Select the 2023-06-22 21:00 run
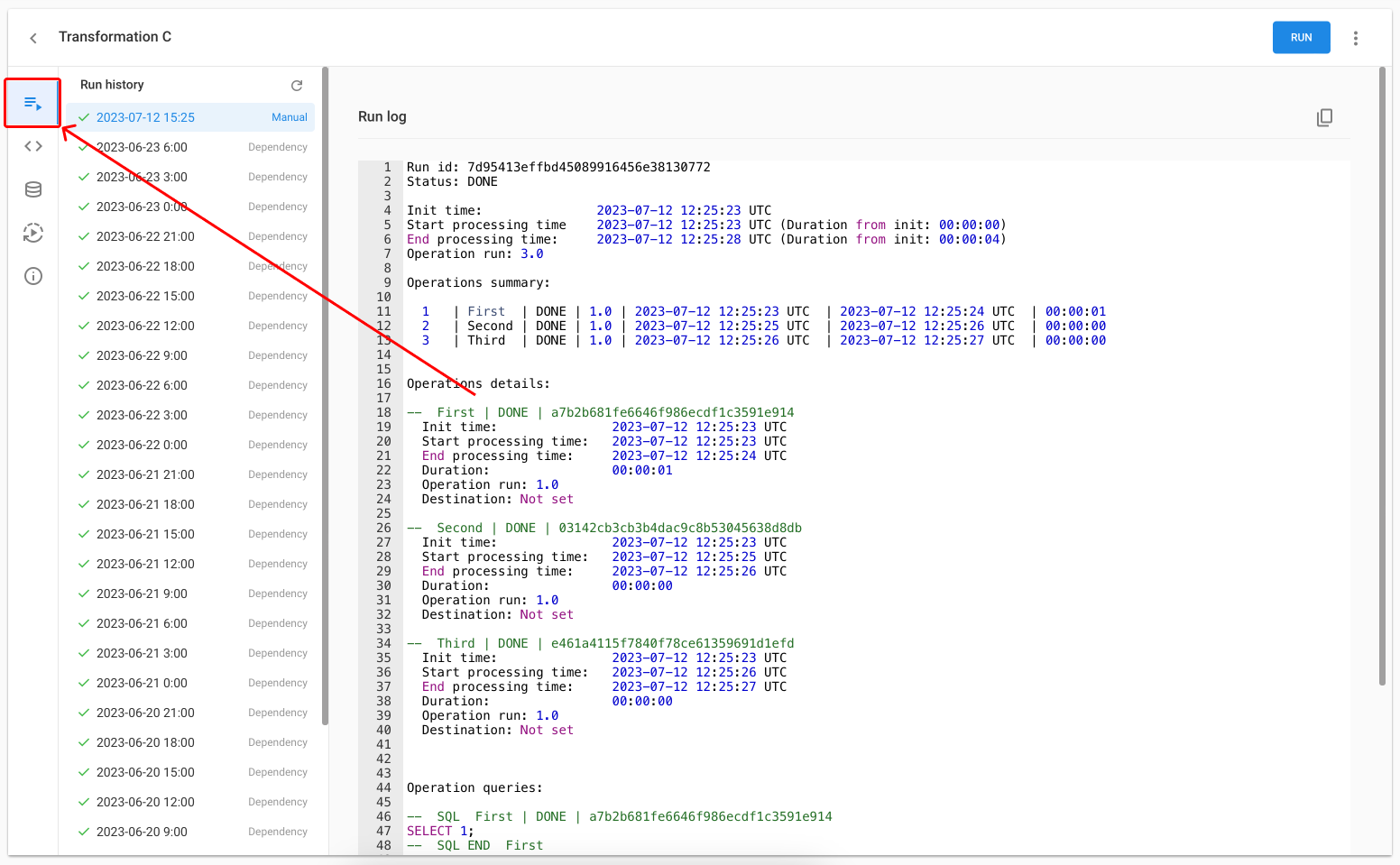This screenshot has height=865, width=1400. tap(190, 236)
